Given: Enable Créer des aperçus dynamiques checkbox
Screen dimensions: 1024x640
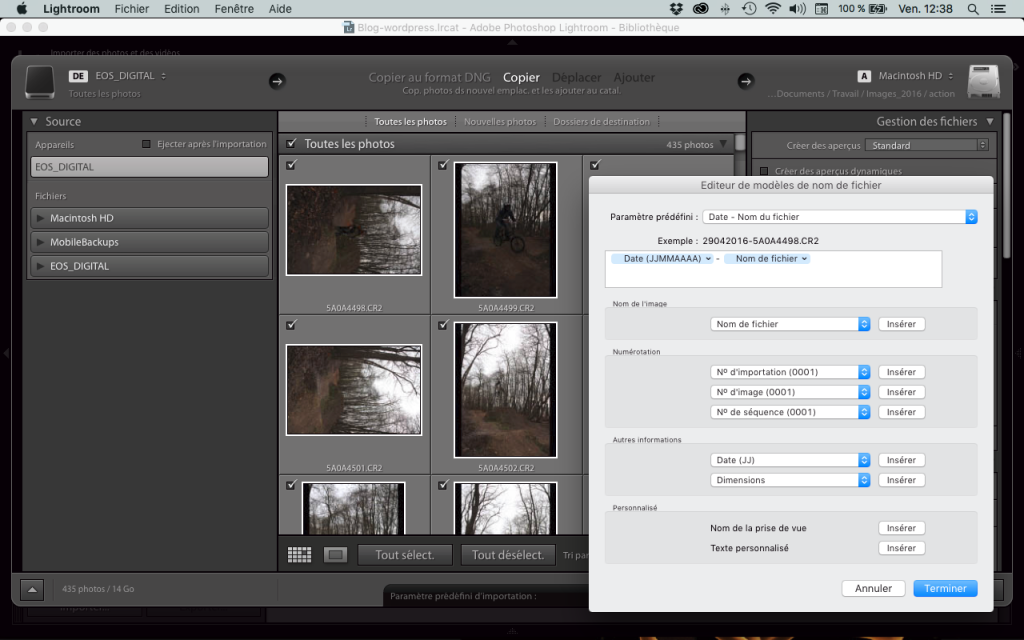Looking at the screenshot, I should click(x=763, y=171).
